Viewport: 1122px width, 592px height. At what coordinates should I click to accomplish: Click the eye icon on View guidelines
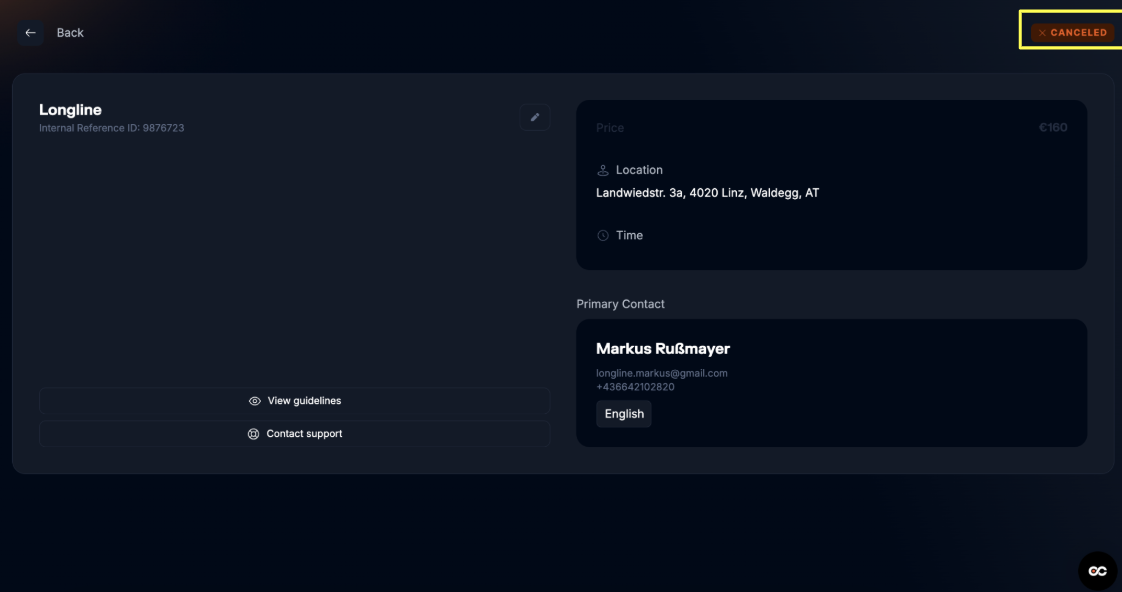pos(255,401)
